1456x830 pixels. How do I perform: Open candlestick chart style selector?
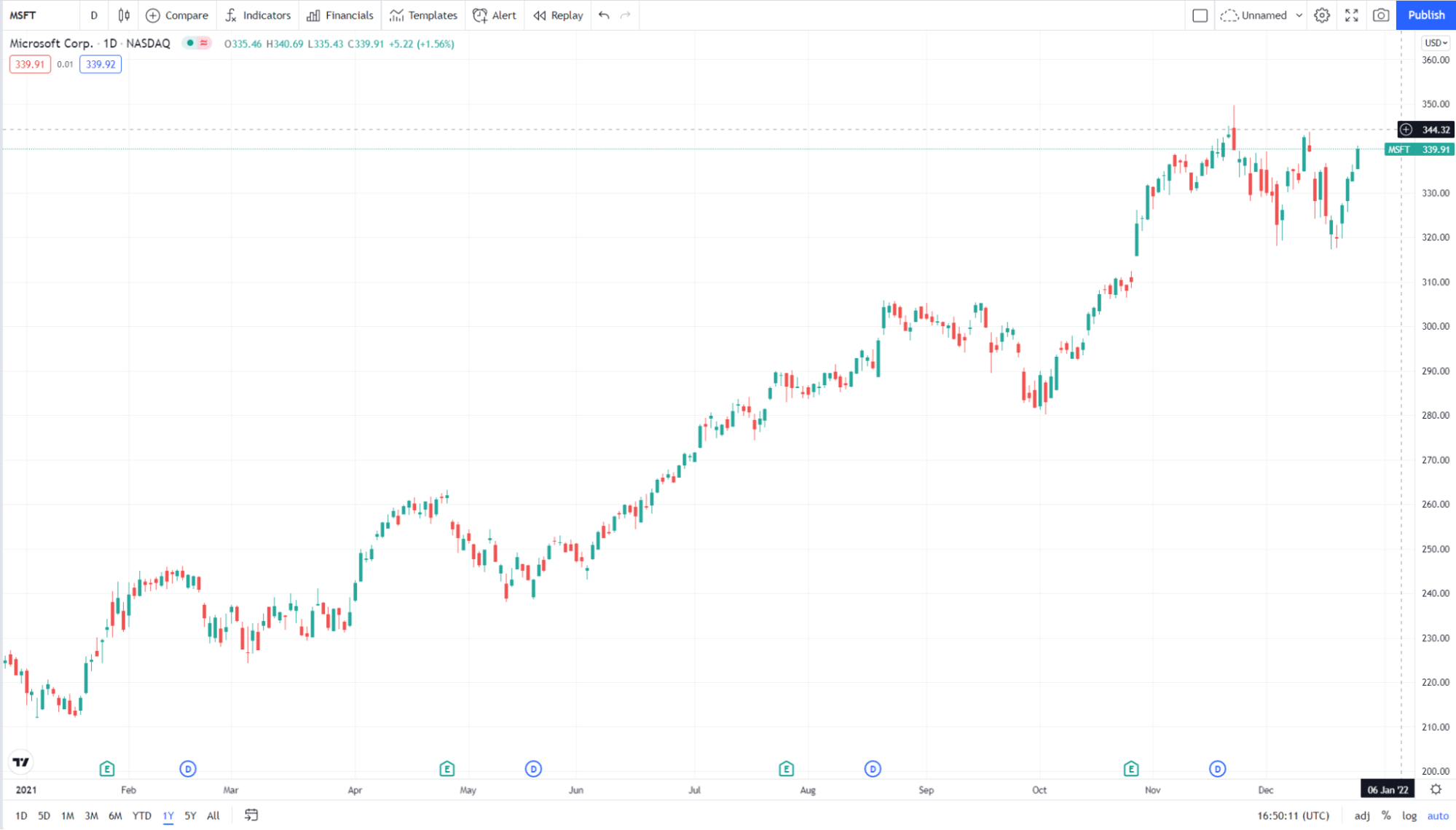pos(124,15)
